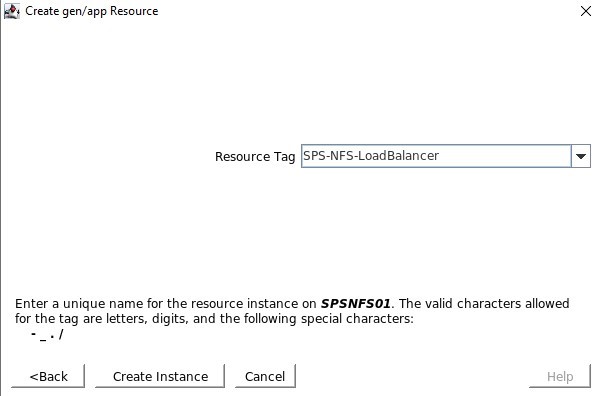Focus the Resource Tag text field
The image size is (600, 396).
click(x=436, y=156)
